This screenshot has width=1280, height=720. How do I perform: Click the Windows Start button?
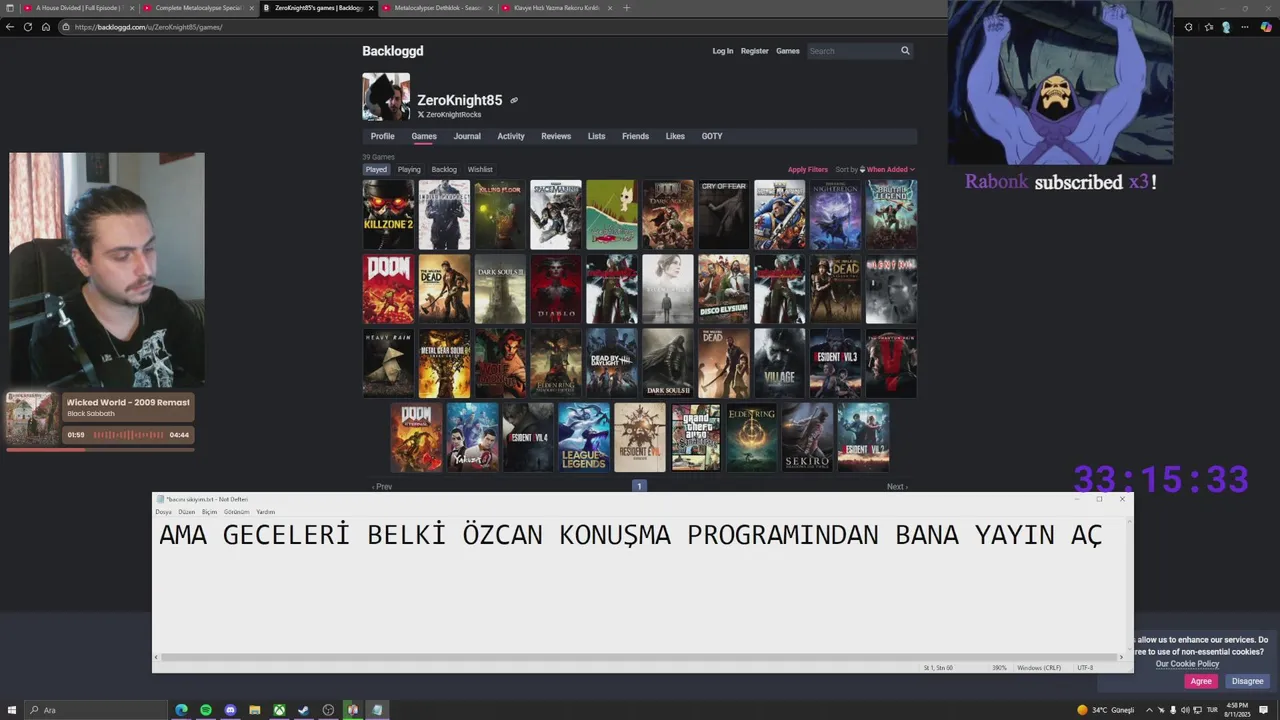pos(10,710)
